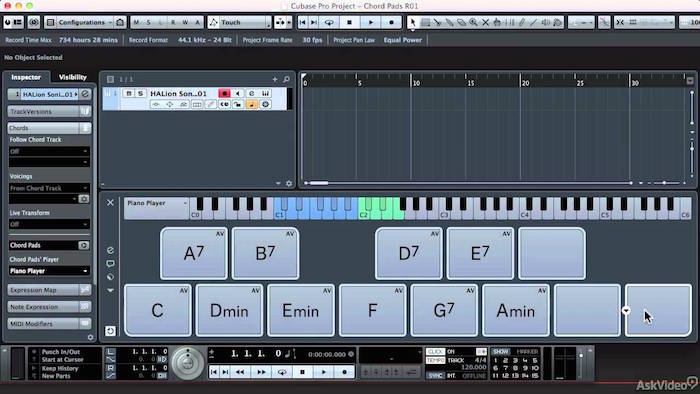This screenshot has height=394, width=700.
Task: Click SHOW markers button in transport
Action: 500,352
